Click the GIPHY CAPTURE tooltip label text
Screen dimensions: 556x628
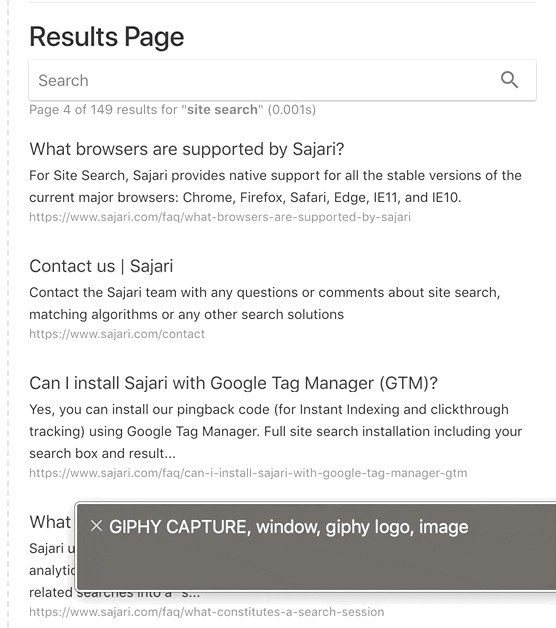(x=288, y=527)
